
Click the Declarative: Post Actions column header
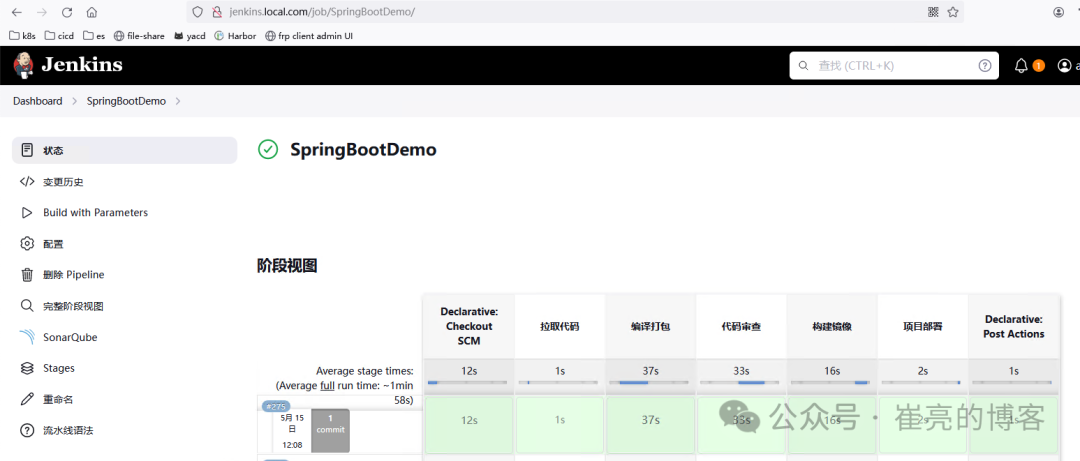pos(1014,327)
